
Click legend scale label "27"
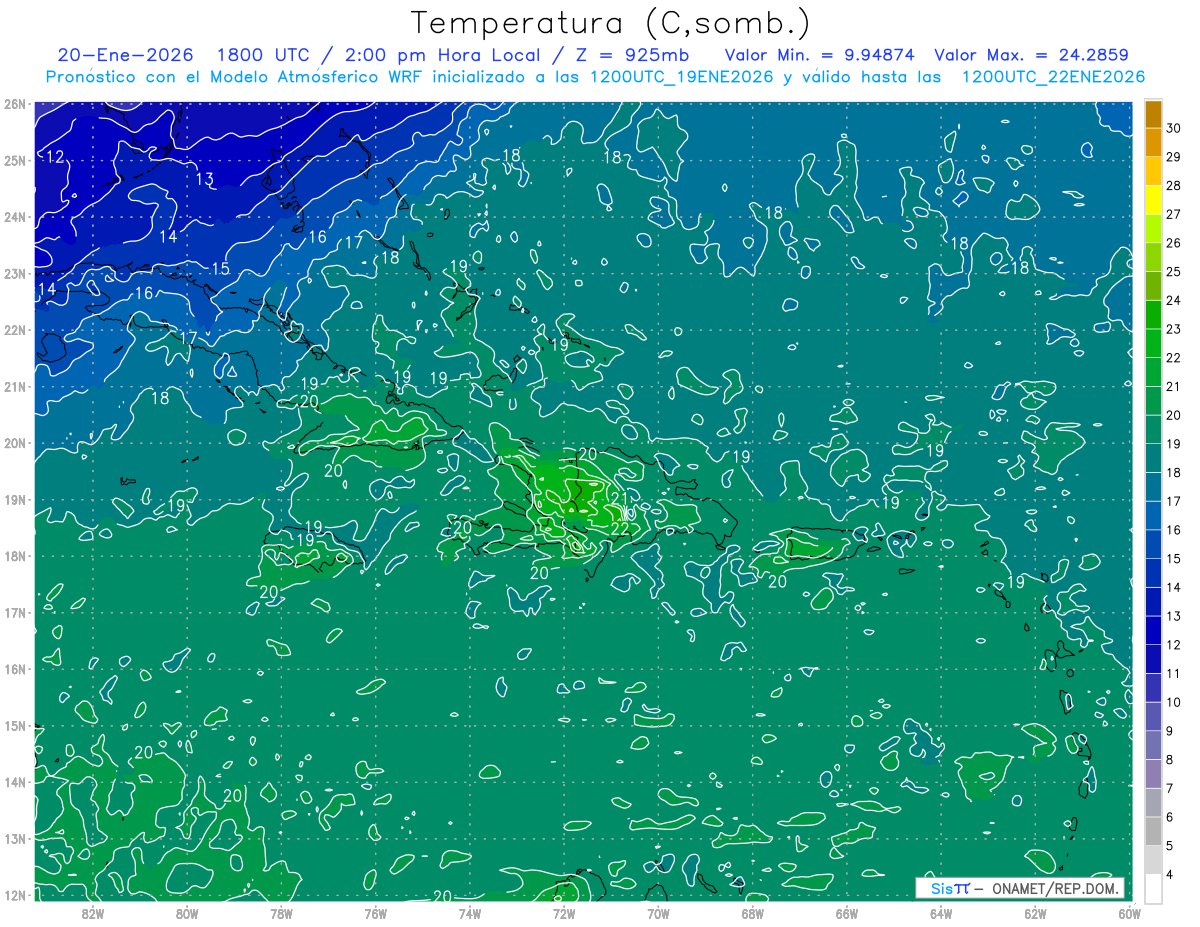[1173, 214]
